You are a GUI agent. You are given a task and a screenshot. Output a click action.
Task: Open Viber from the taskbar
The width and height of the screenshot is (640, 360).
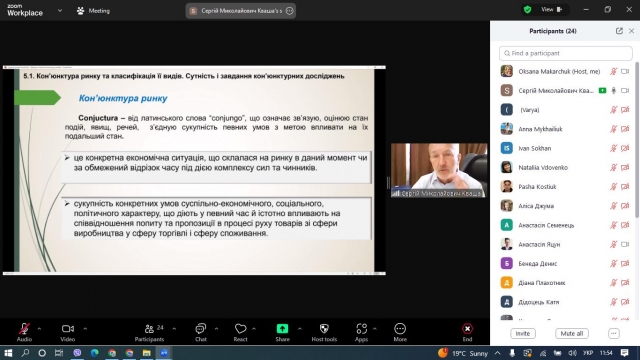point(77,353)
